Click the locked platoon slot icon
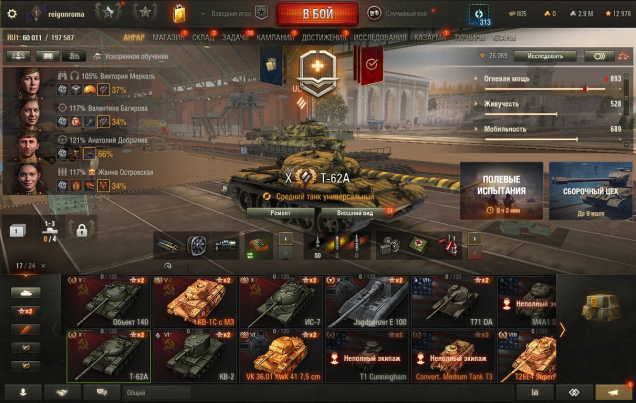The image size is (636, 403). click(82, 231)
